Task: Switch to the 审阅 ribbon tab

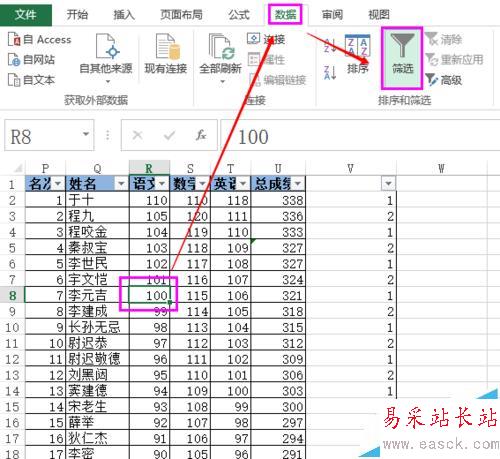Action: point(332,15)
